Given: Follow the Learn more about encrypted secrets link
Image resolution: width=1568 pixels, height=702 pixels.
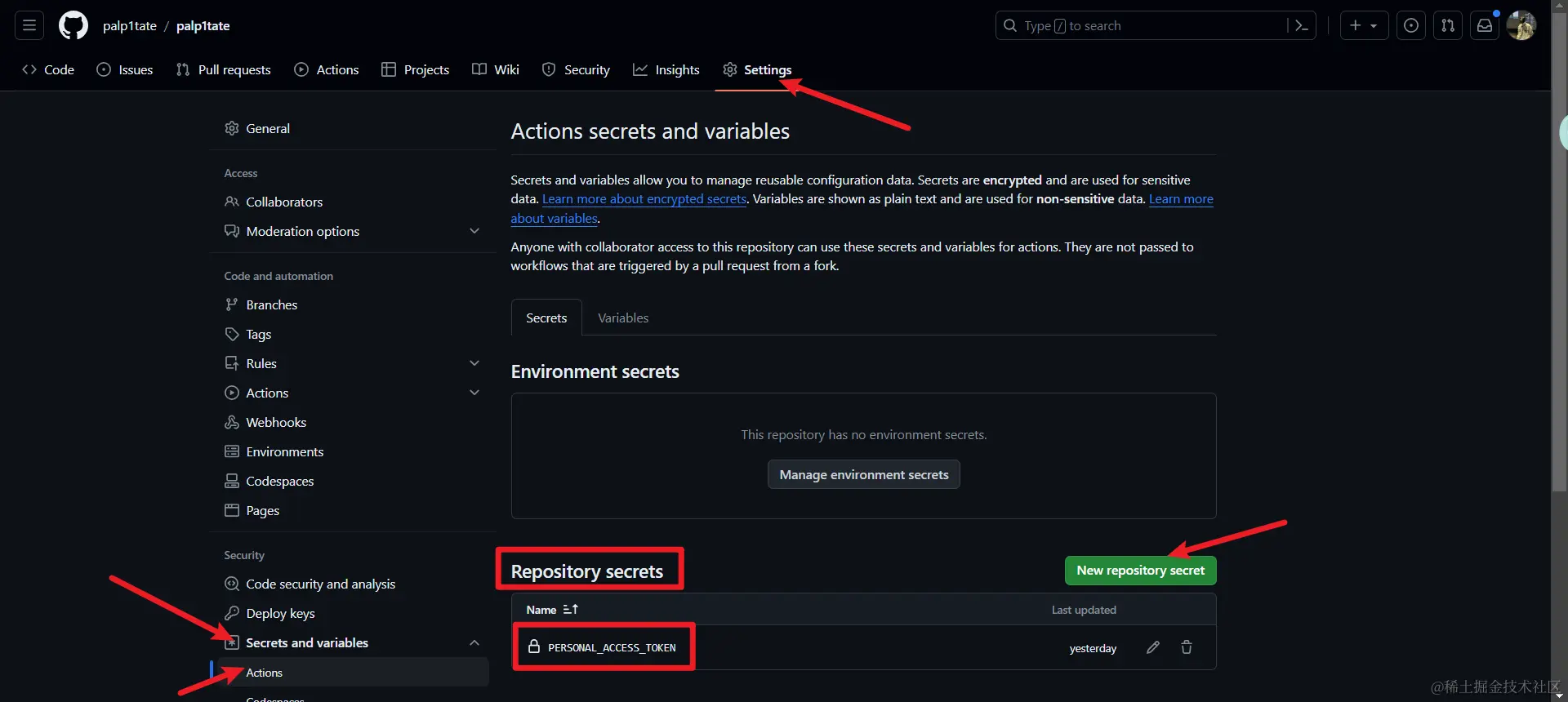Looking at the screenshot, I should (644, 199).
